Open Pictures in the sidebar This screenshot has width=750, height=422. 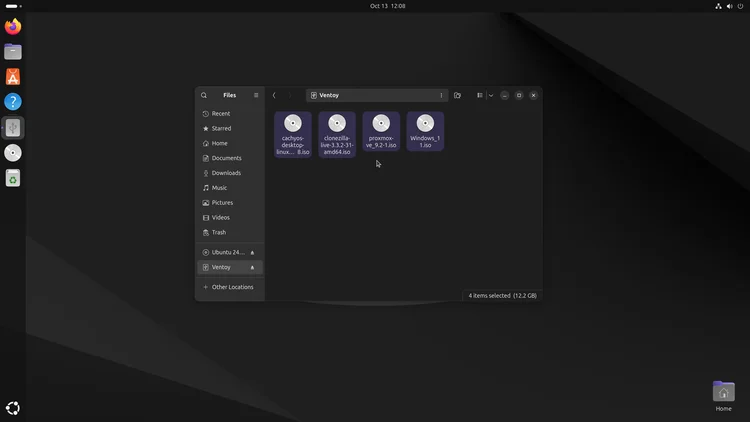230,202
